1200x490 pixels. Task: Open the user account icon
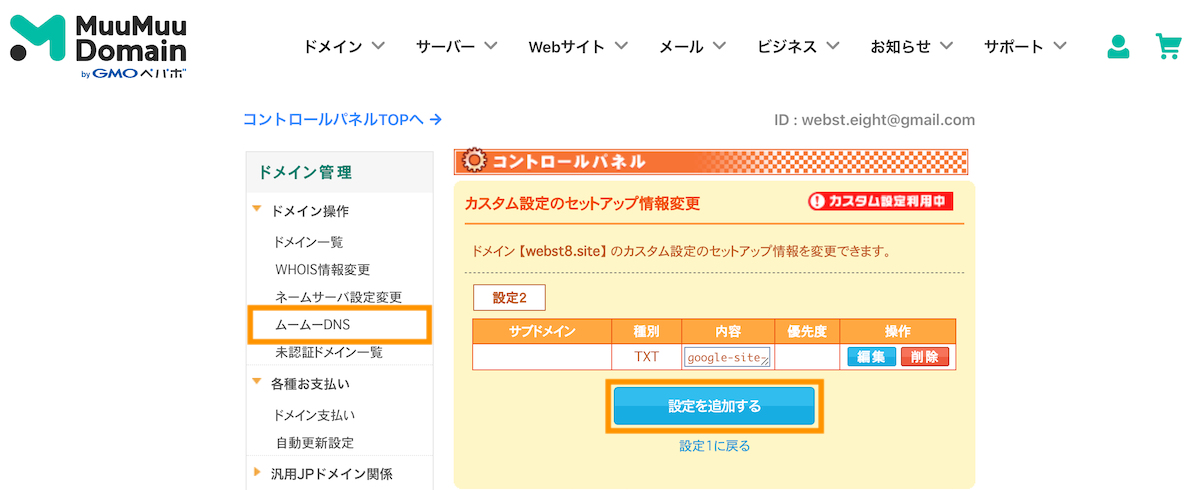[1118, 46]
